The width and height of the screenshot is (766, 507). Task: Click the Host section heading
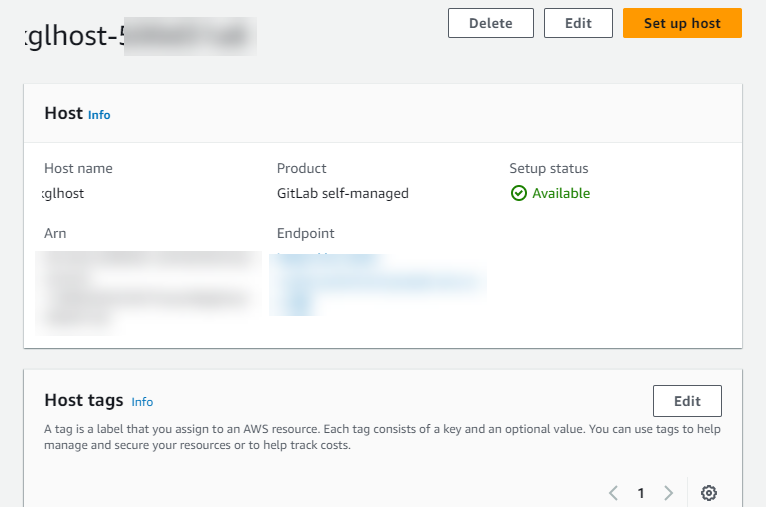63,113
